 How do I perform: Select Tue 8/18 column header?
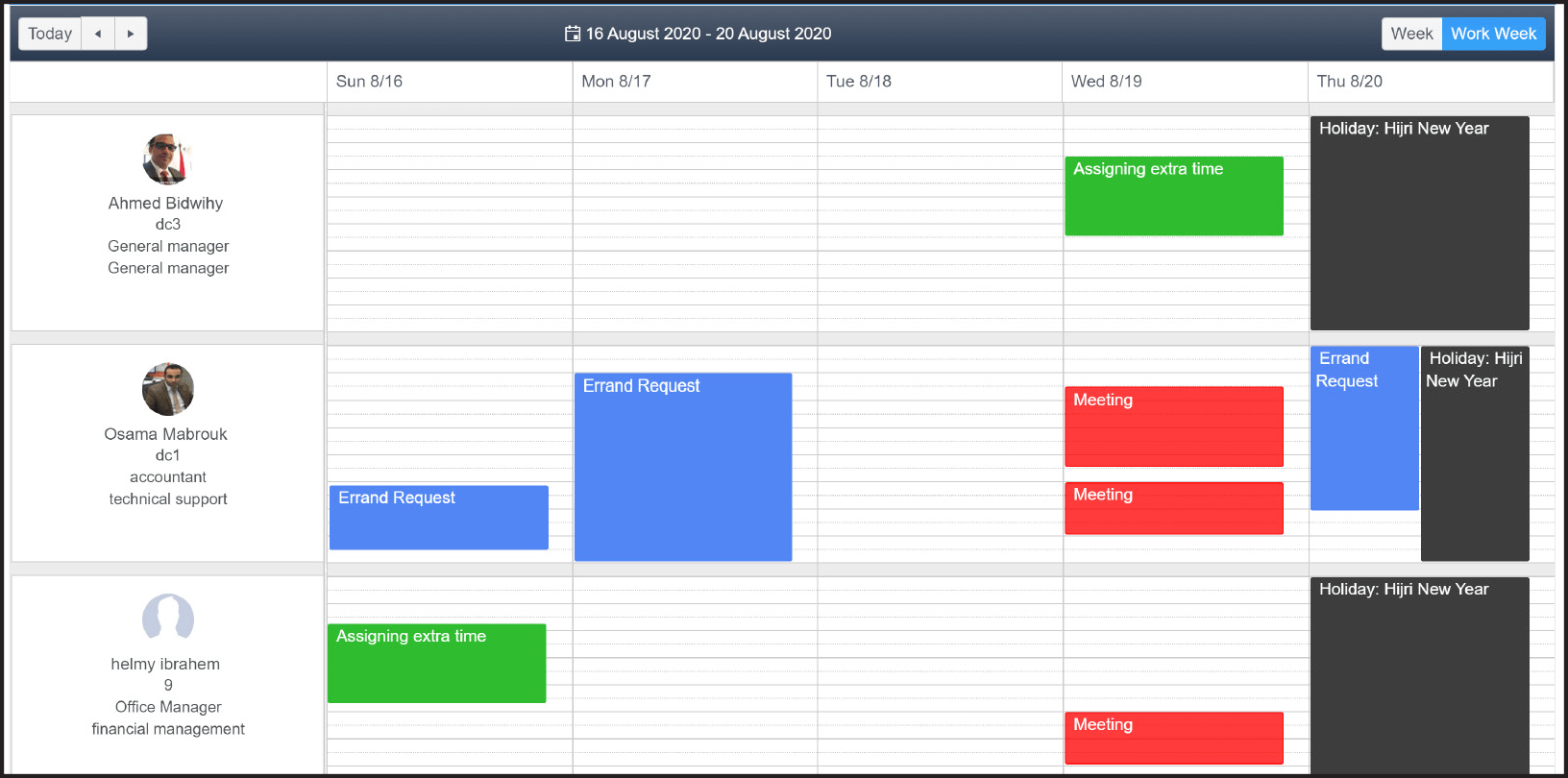coord(940,82)
